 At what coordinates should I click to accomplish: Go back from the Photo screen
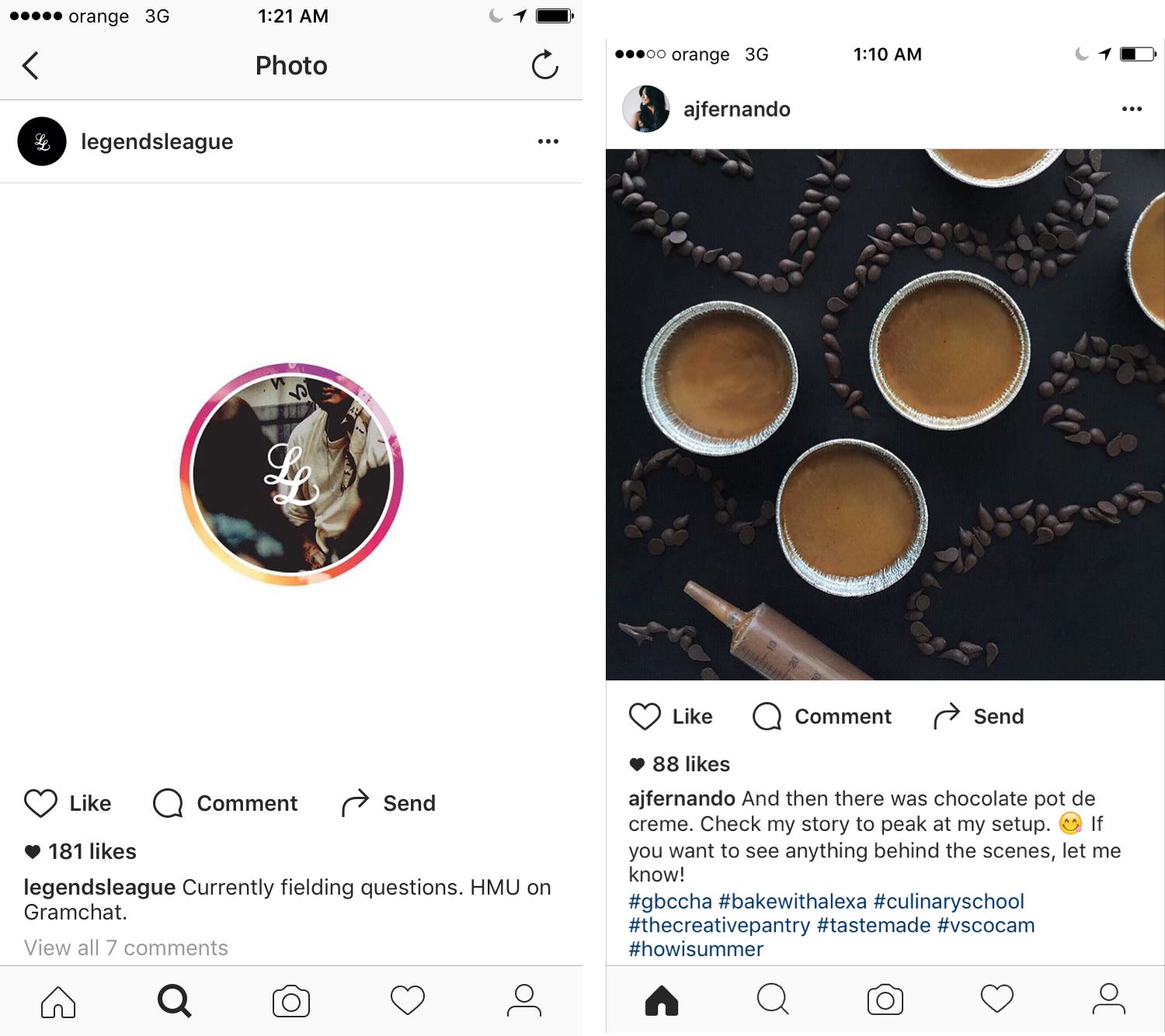point(30,66)
